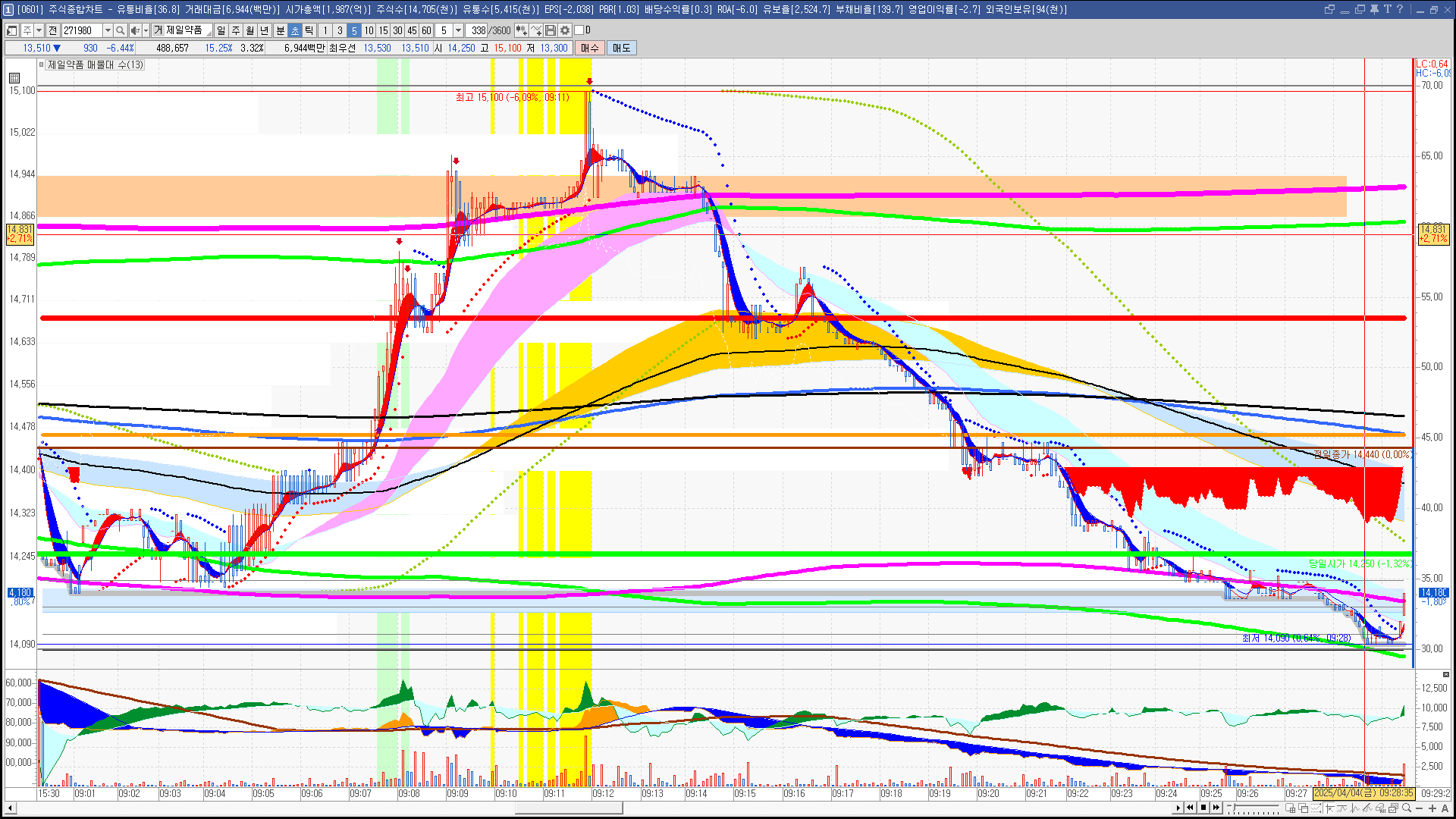Toggle the 분 (minute) chart period
This screenshot has width=1456, height=819.
[x=280, y=30]
